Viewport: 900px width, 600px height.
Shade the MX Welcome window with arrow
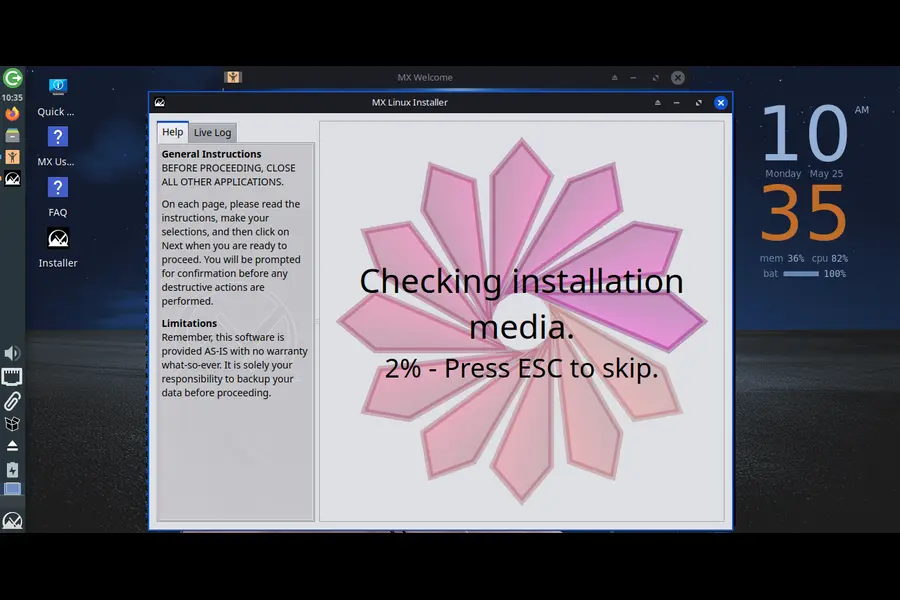click(615, 78)
